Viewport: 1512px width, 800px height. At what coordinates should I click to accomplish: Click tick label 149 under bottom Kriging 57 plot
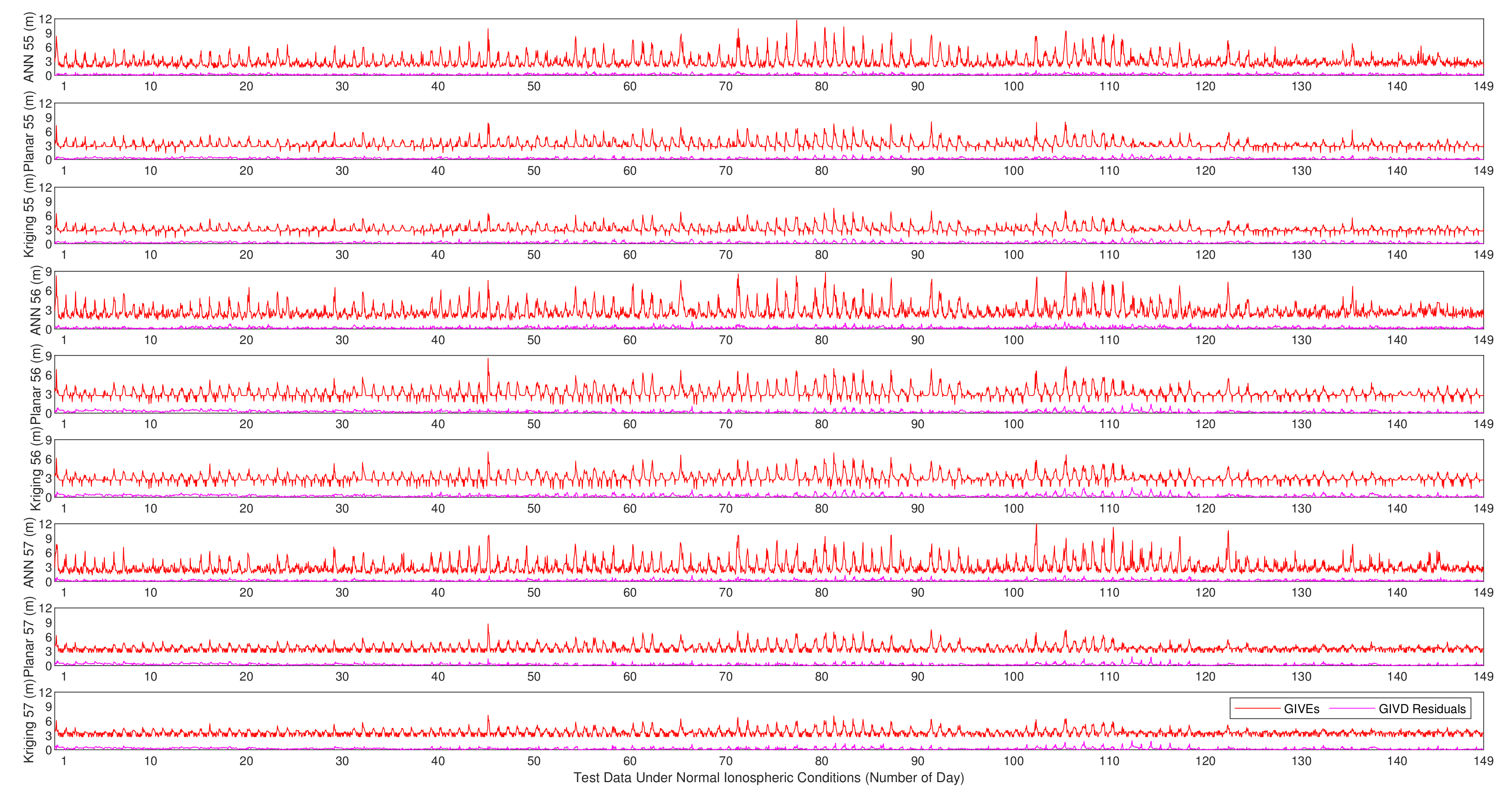coord(1483,760)
